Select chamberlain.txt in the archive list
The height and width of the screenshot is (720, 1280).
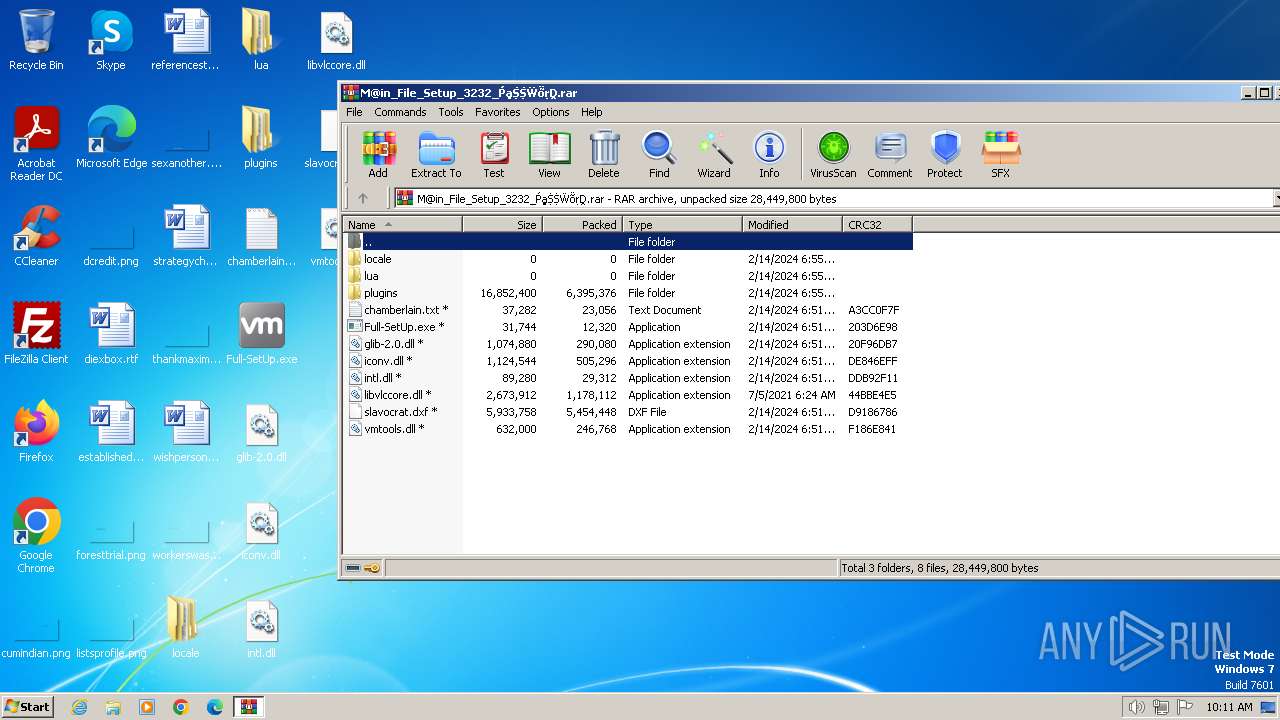click(627, 310)
